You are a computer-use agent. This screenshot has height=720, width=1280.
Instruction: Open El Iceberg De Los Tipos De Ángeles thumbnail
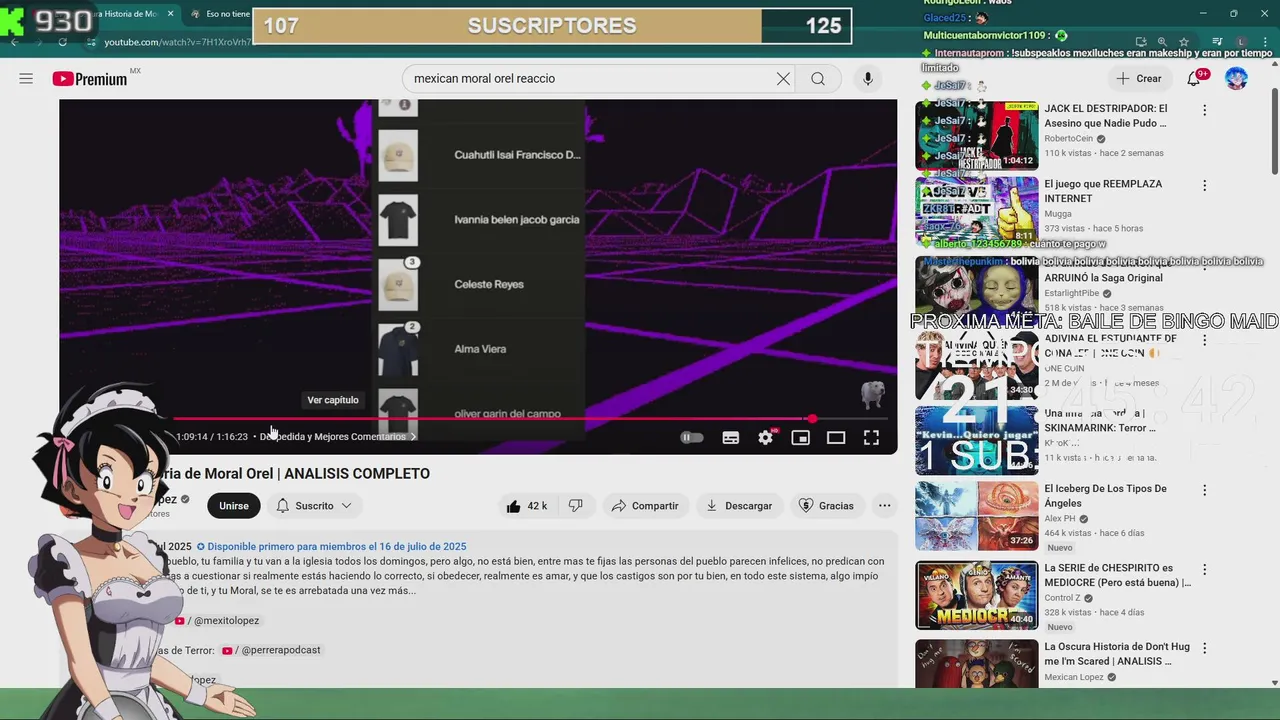pyautogui.click(x=977, y=516)
